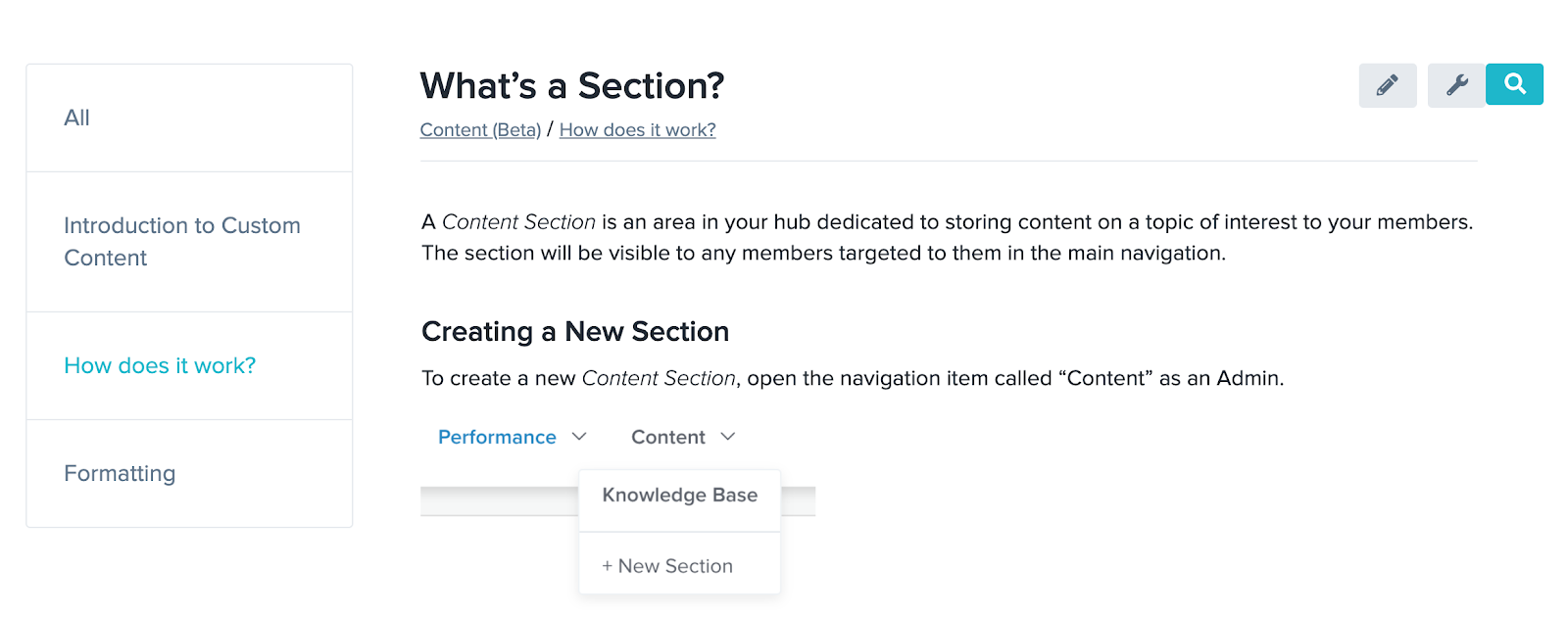Select the All category in sidebar
The width and height of the screenshot is (1568, 617).
point(76,118)
